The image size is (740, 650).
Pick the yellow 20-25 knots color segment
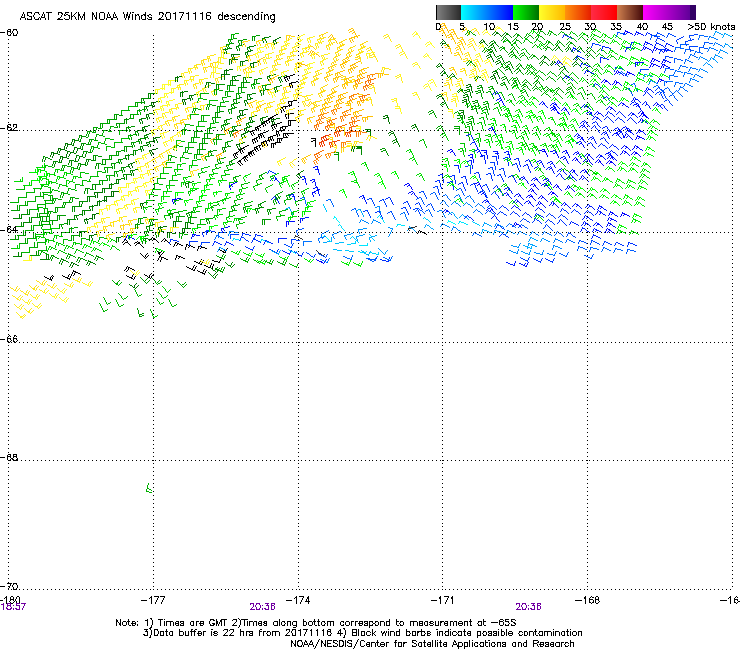(x=552, y=12)
